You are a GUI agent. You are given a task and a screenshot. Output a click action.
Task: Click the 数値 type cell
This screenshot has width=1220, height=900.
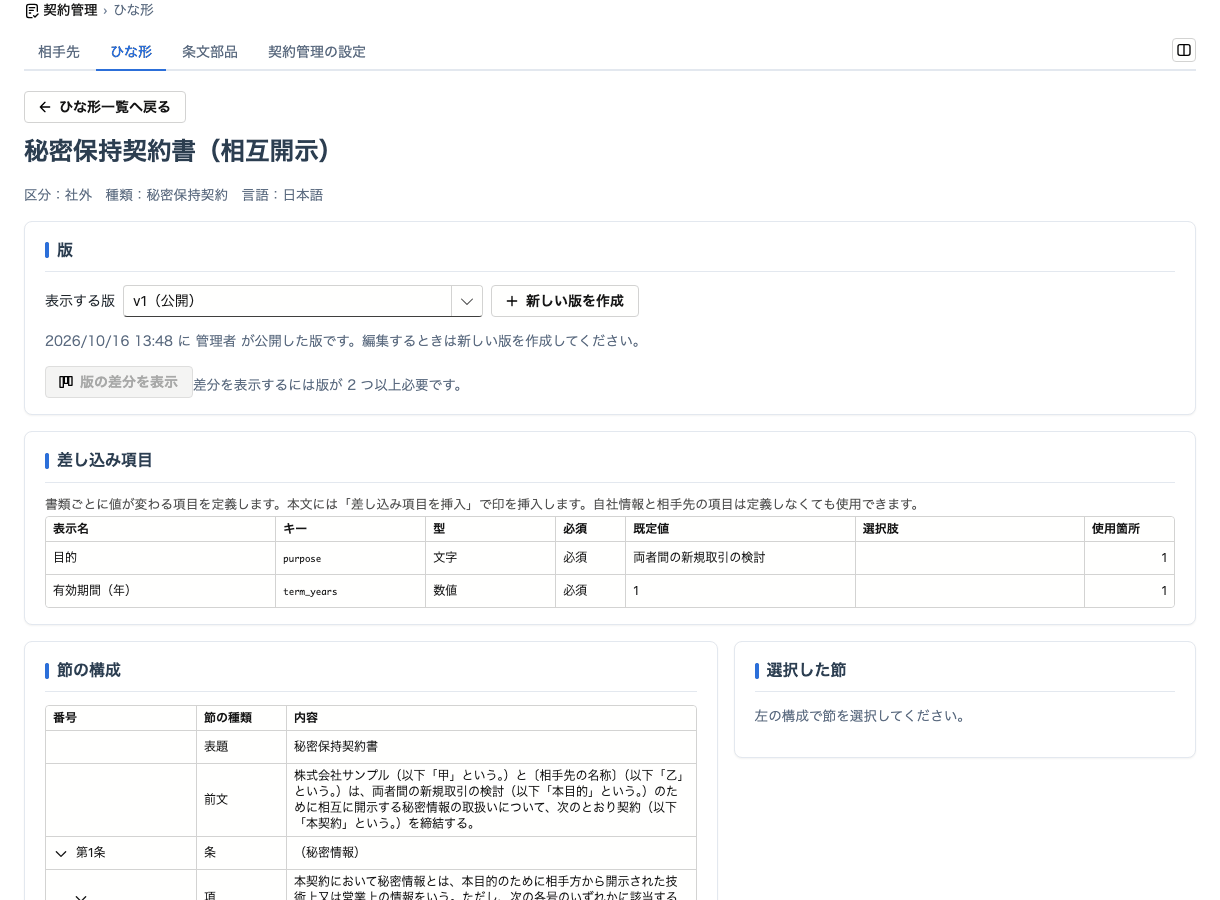[x=491, y=591]
